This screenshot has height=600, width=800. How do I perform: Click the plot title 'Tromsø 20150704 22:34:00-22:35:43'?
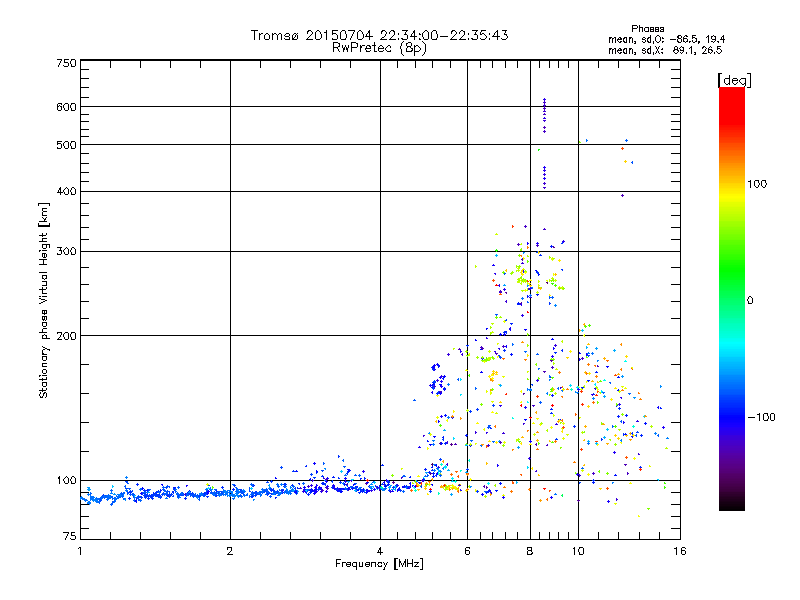pyautogui.click(x=379, y=35)
